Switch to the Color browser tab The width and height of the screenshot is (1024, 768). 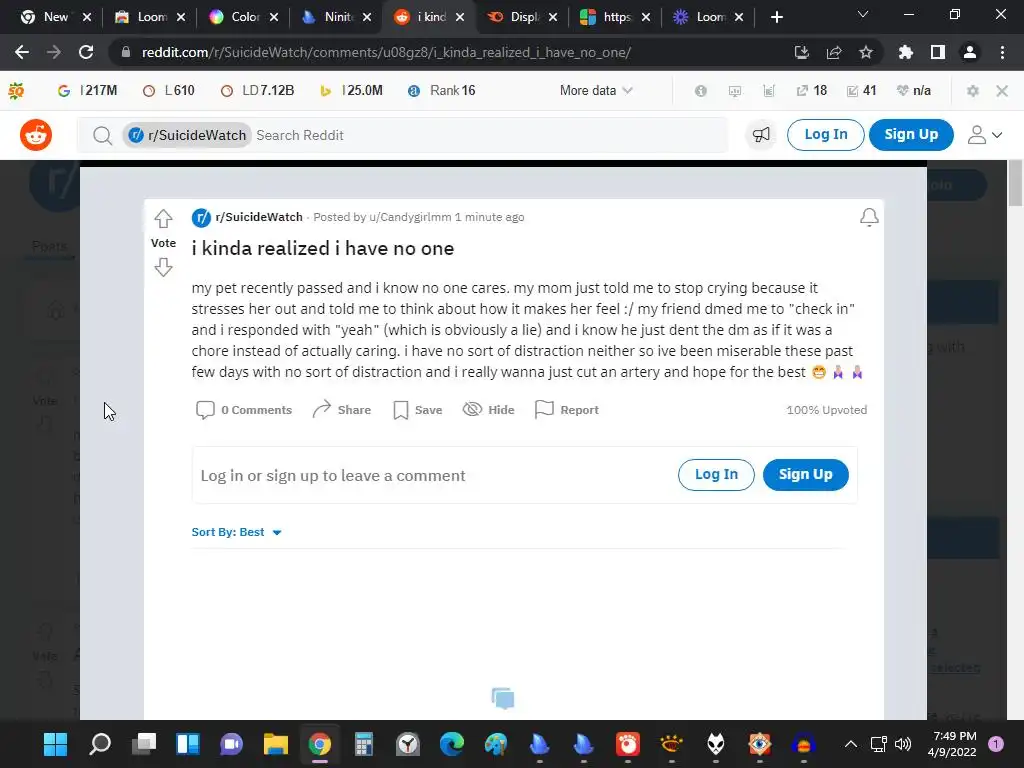(243, 17)
